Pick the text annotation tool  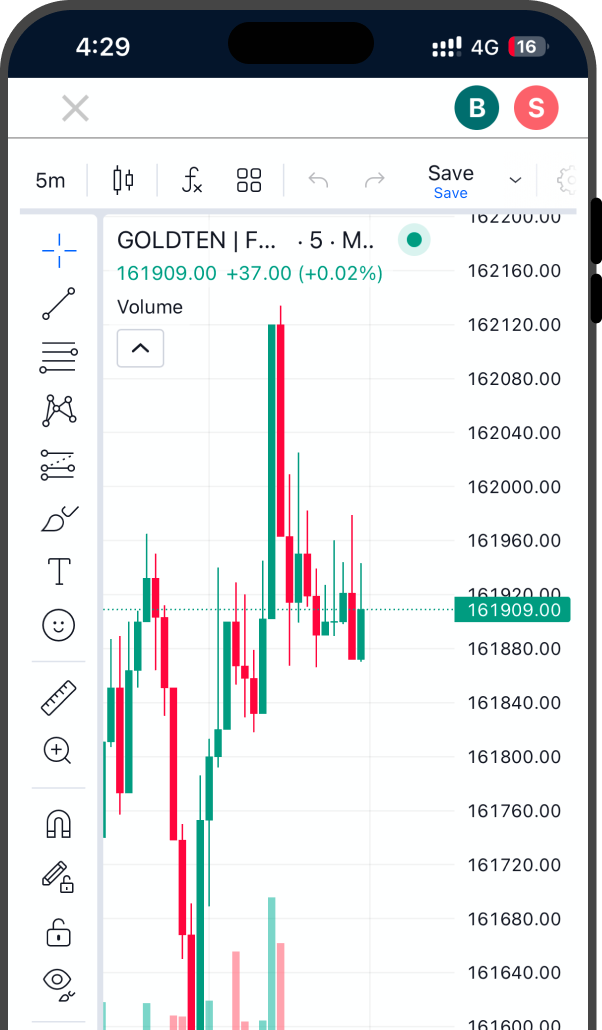point(59,571)
